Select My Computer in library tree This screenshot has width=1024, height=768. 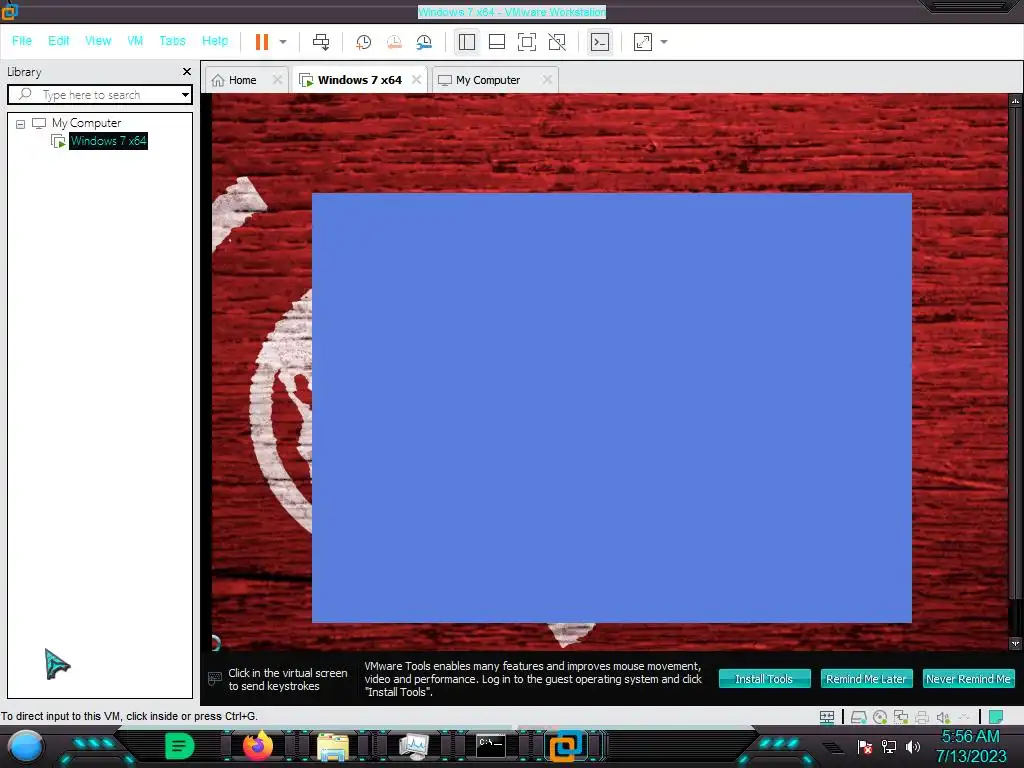[x=86, y=123]
